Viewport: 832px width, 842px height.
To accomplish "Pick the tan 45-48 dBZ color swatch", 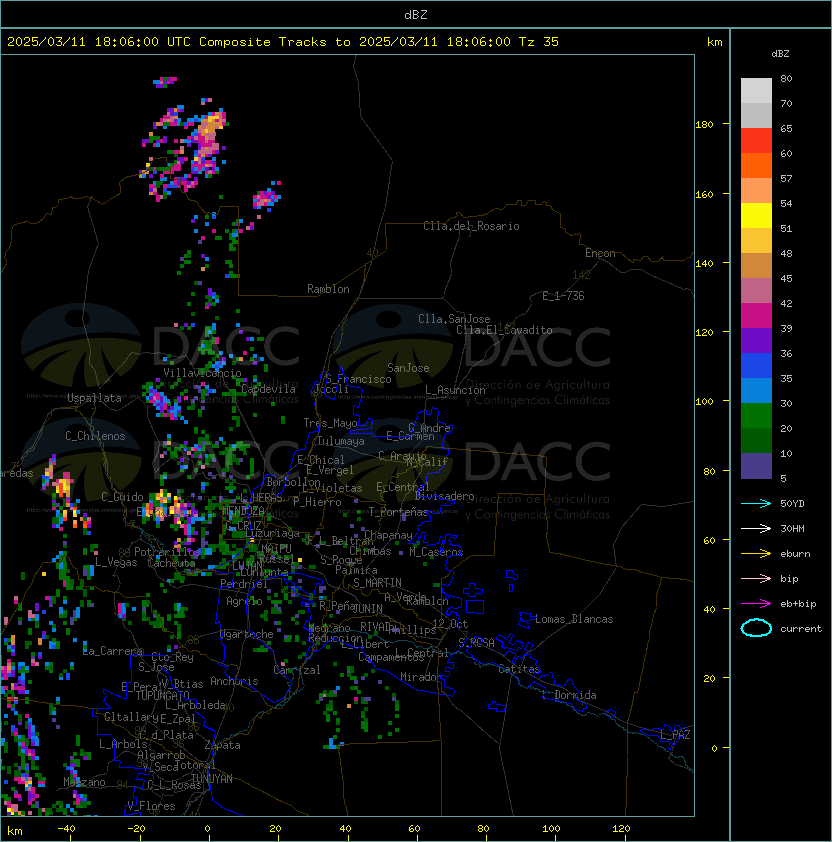I will [x=756, y=265].
